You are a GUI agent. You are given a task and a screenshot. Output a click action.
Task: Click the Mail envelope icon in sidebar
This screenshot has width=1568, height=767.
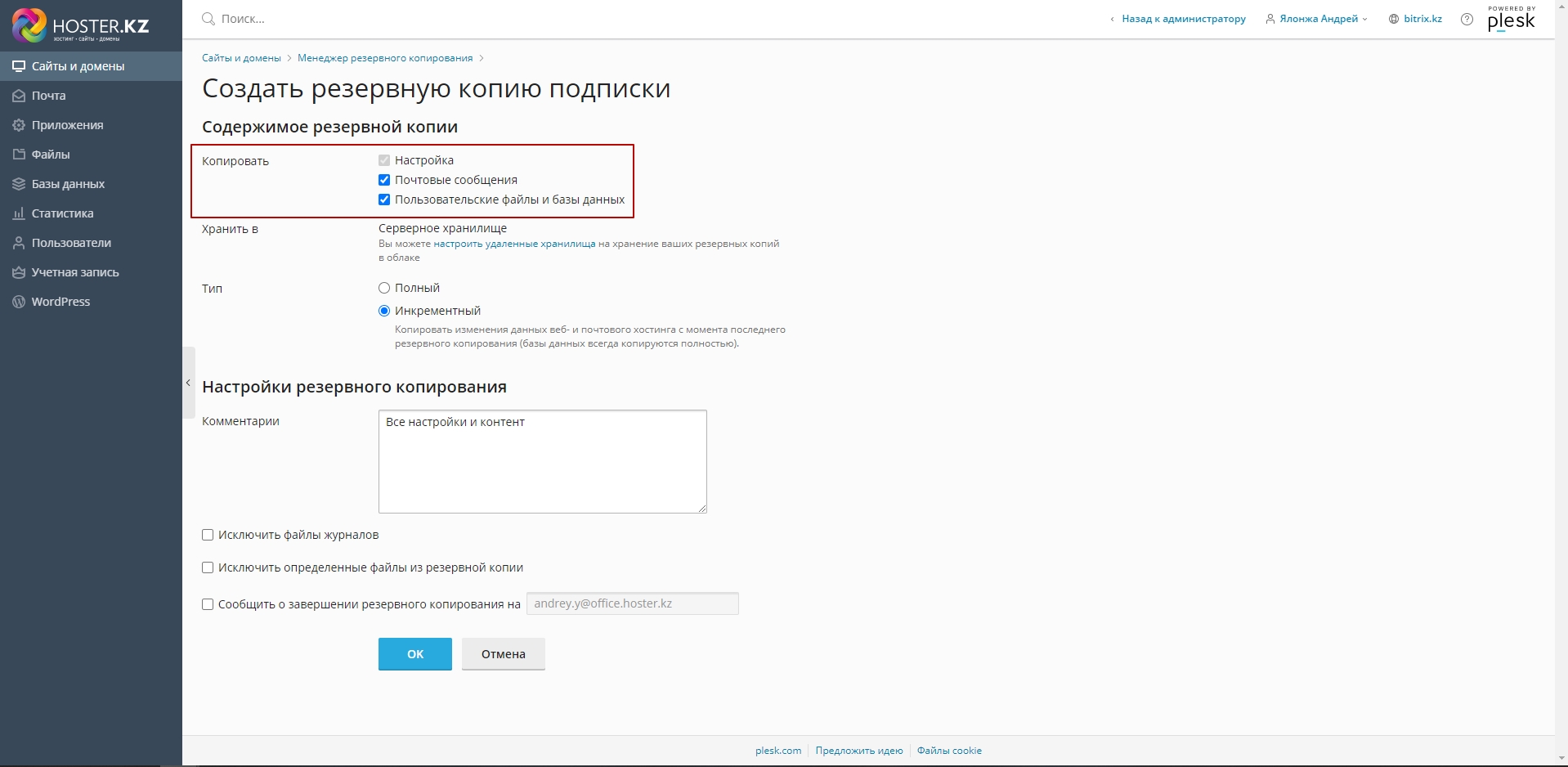[x=19, y=96]
